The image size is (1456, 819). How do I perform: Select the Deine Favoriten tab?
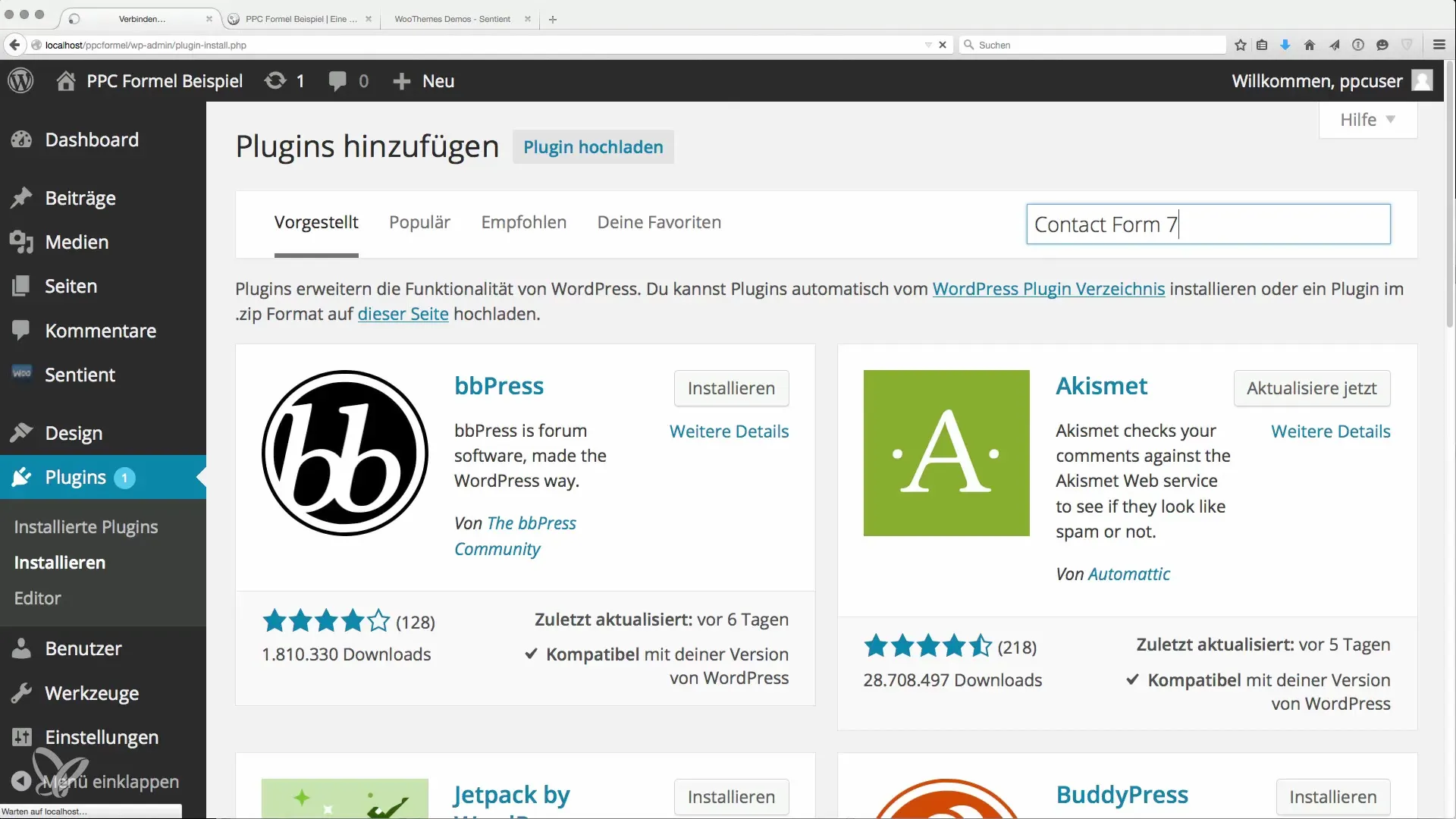point(659,222)
